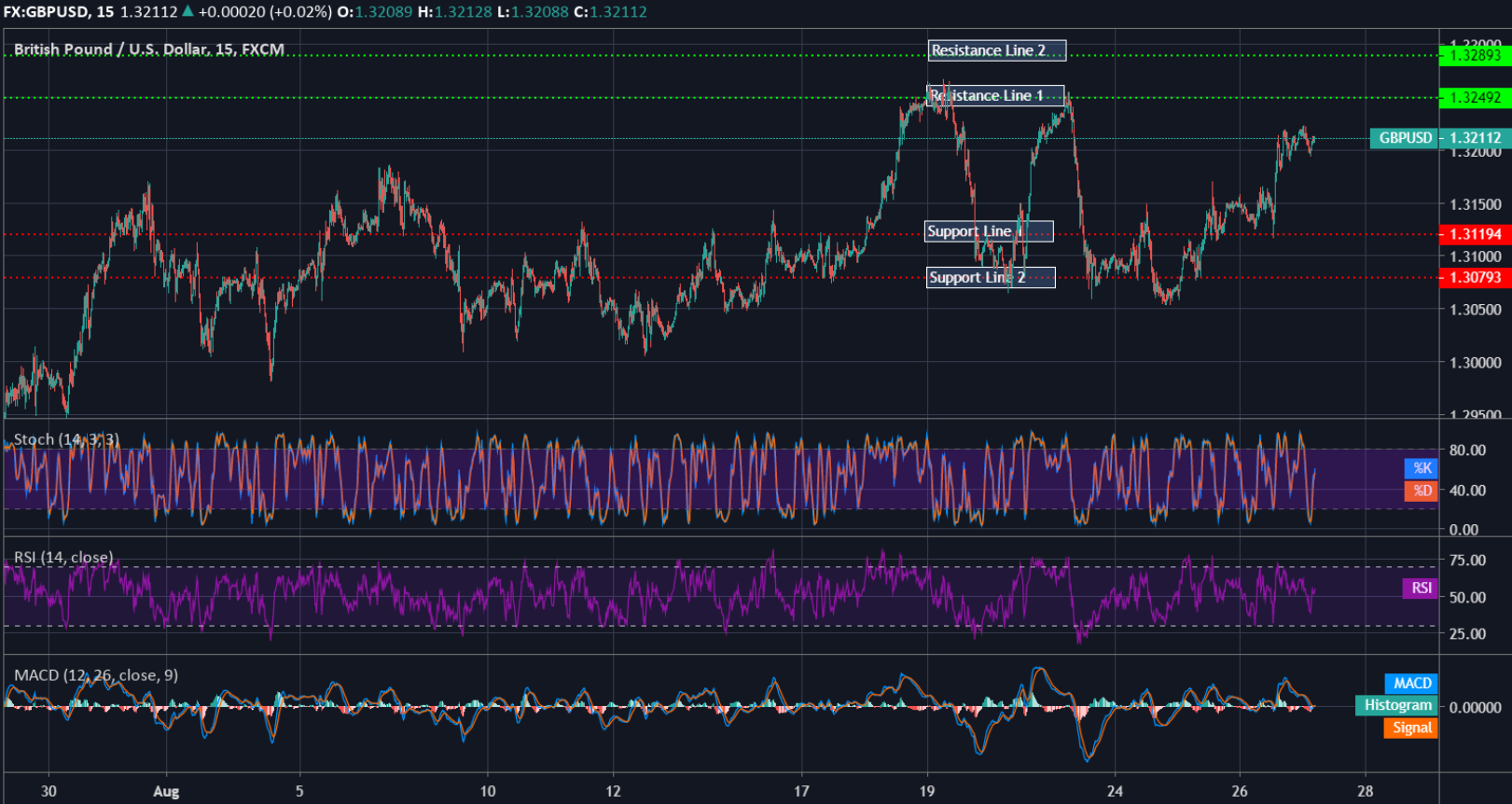Click the 0.00000 value on MACD scale
Screen dimensions: 1512x804
click(x=1476, y=708)
